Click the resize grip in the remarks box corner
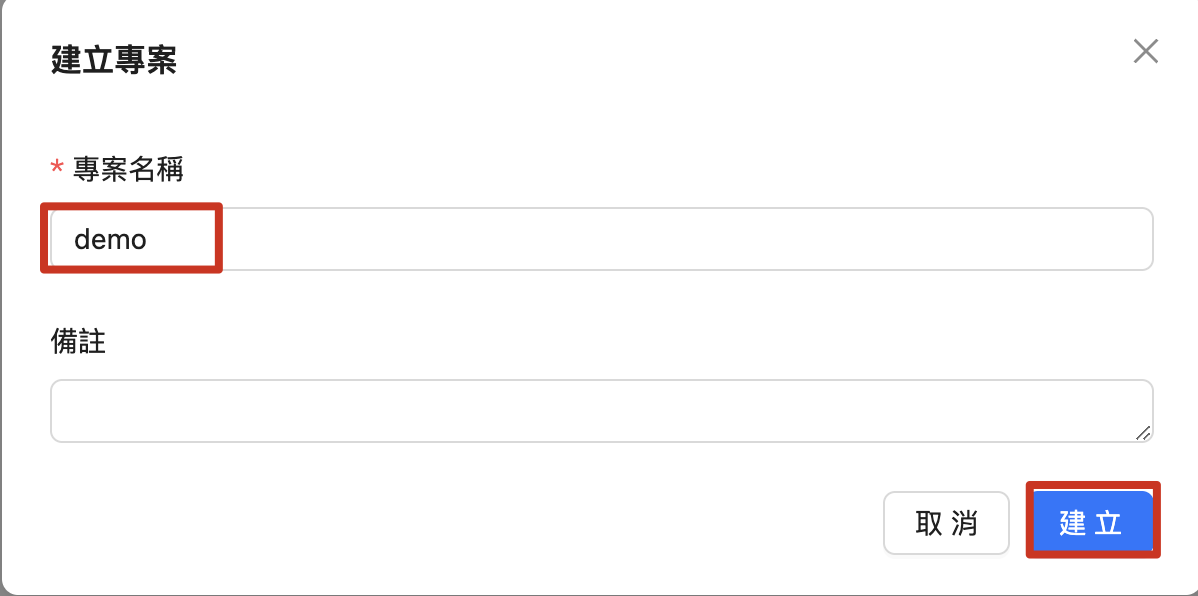Screen dimensions: 1198x596 pos(1143,432)
